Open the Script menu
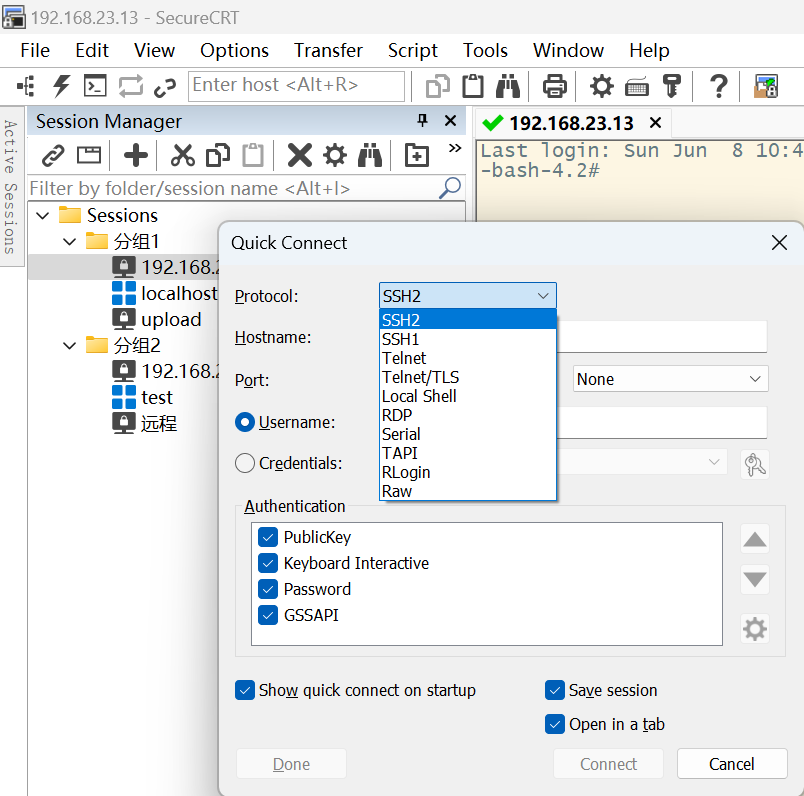The height and width of the screenshot is (796, 804). click(x=412, y=51)
